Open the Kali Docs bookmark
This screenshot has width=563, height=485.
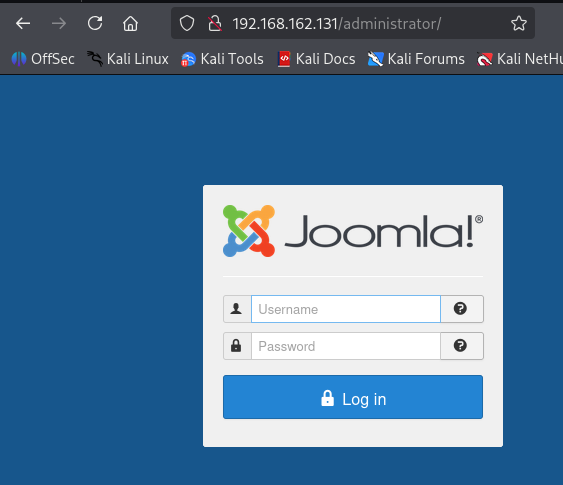click(x=316, y=59)
